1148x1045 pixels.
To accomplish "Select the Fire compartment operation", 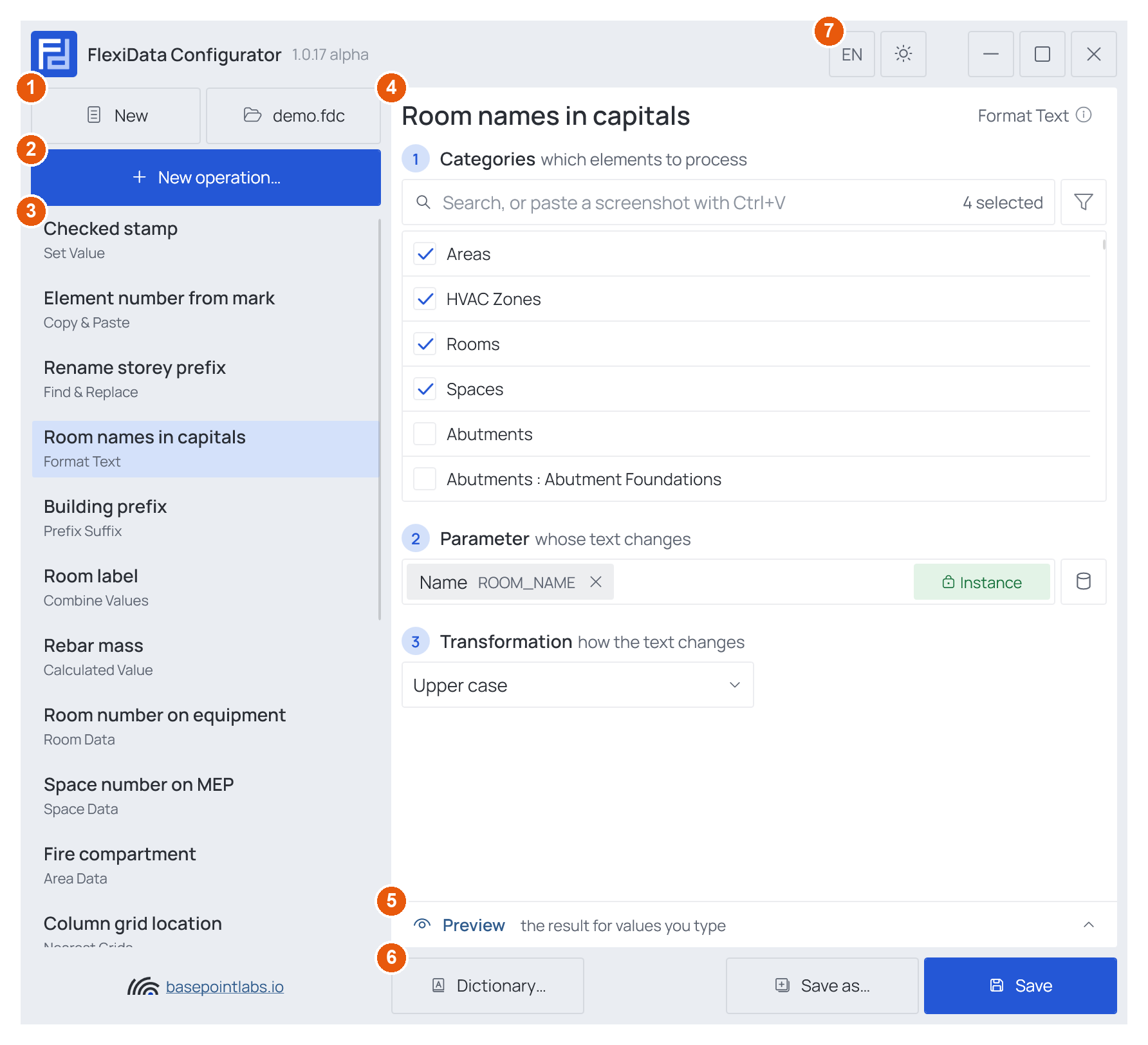I will click(x=205, y=865).
